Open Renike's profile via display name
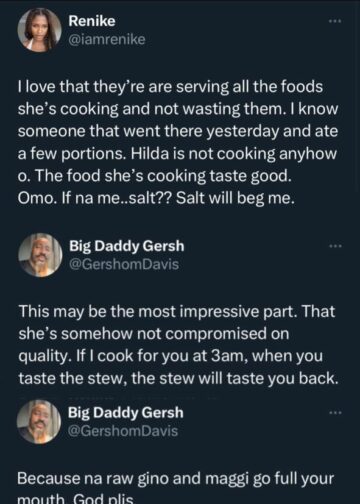The image size is (360, 504). click(92, 21)
